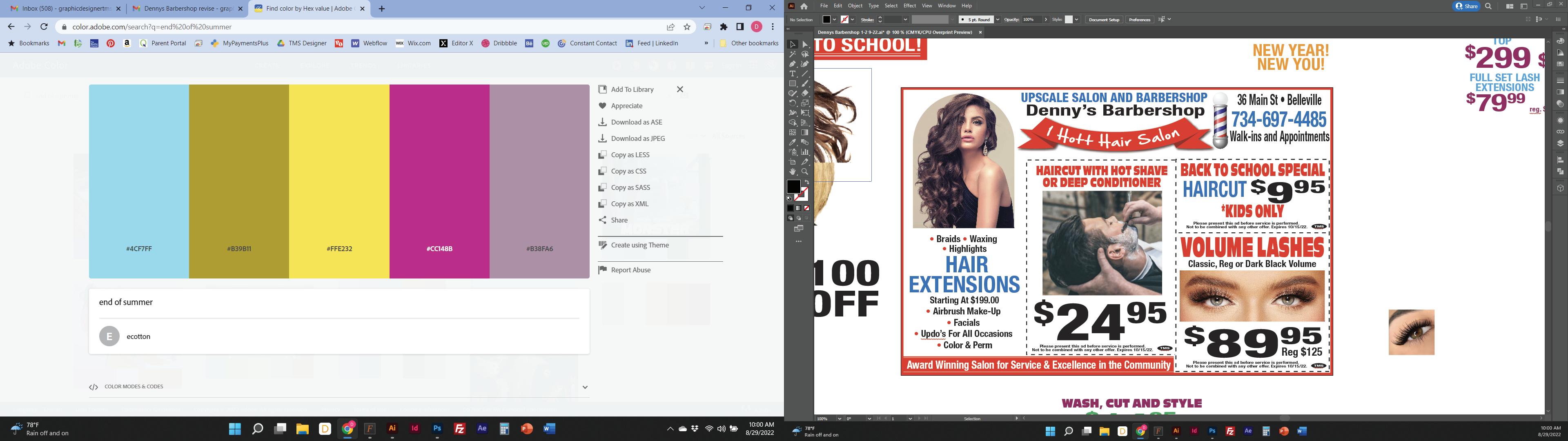Click Copy as CSS

pos(623,171)
